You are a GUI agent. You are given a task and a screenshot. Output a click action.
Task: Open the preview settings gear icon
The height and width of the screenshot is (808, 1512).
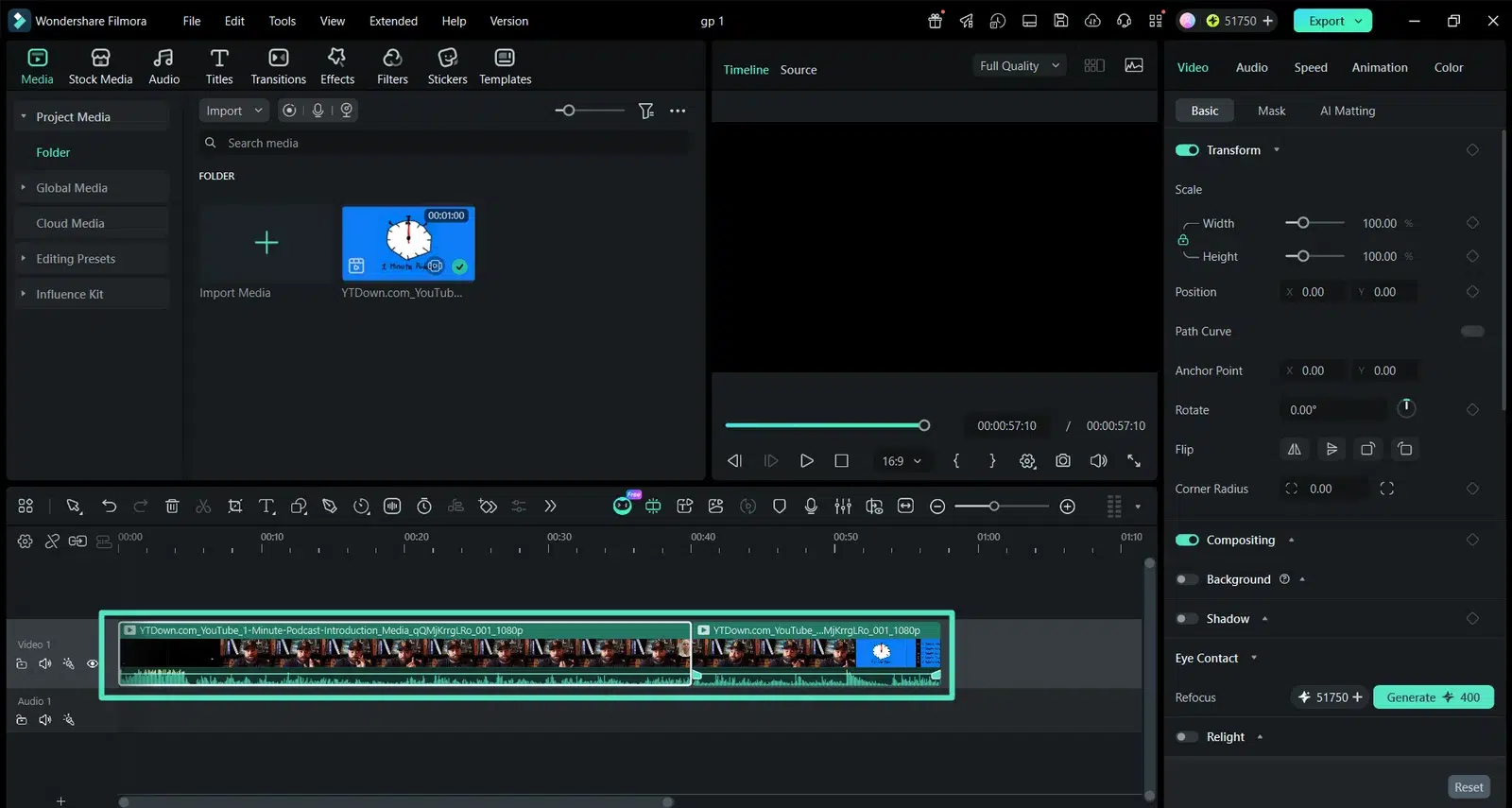point(1027,460)
